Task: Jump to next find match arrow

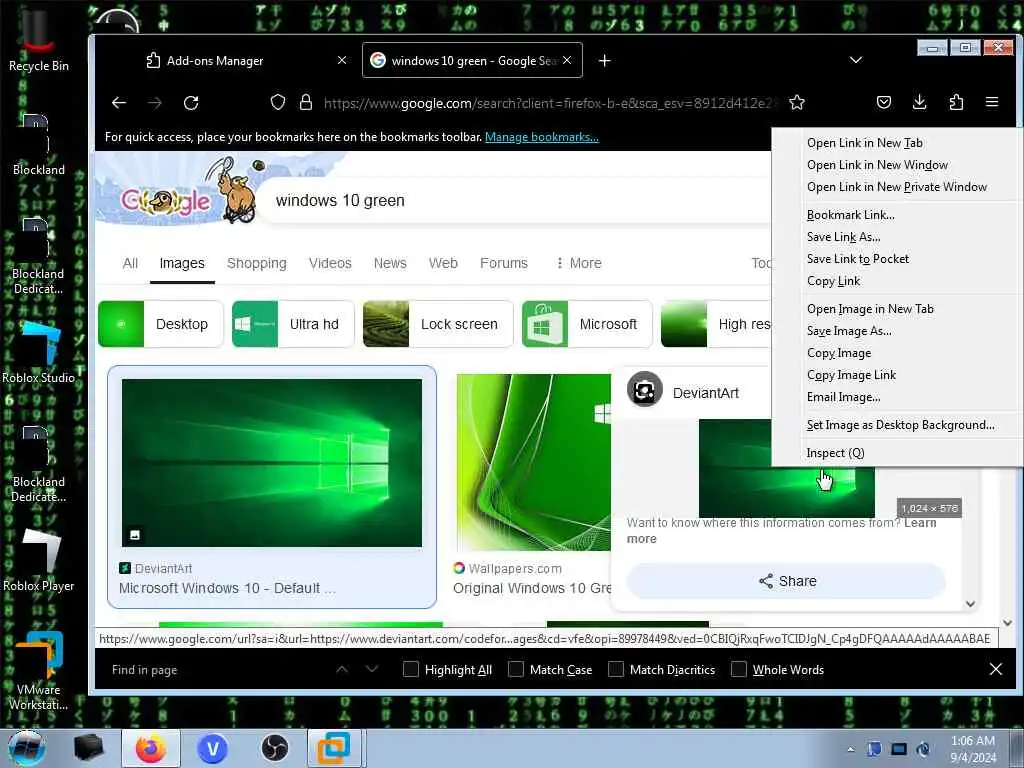Action: (372, 669)
